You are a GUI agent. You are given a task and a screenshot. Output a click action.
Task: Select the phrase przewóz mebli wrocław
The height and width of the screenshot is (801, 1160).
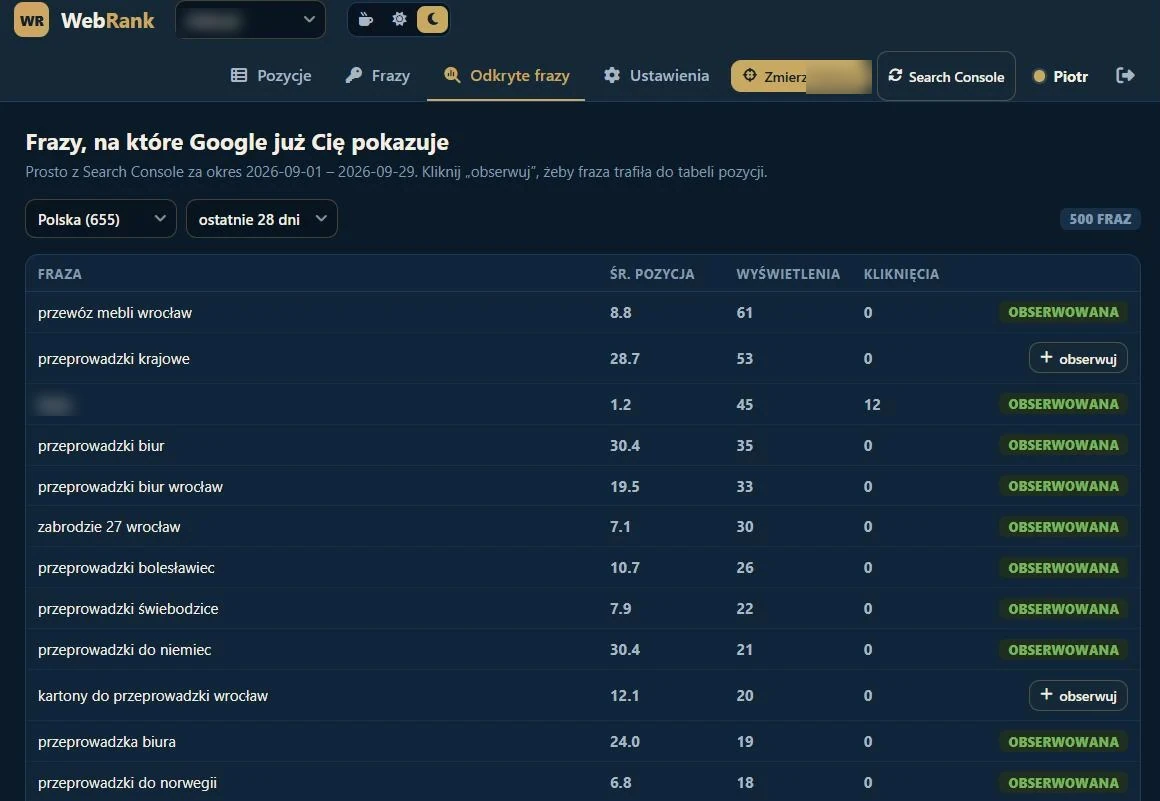115,313
